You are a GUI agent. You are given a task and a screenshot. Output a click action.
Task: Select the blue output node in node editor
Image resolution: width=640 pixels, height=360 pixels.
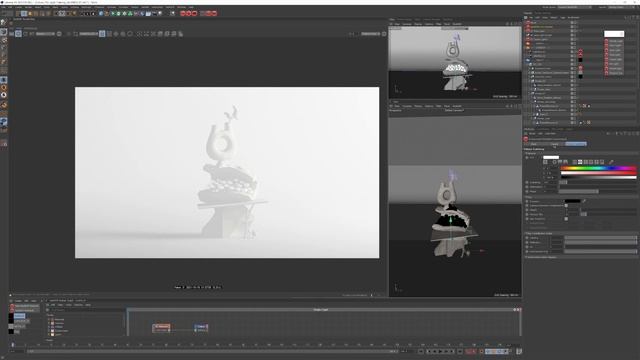click(x=201, y=327)
